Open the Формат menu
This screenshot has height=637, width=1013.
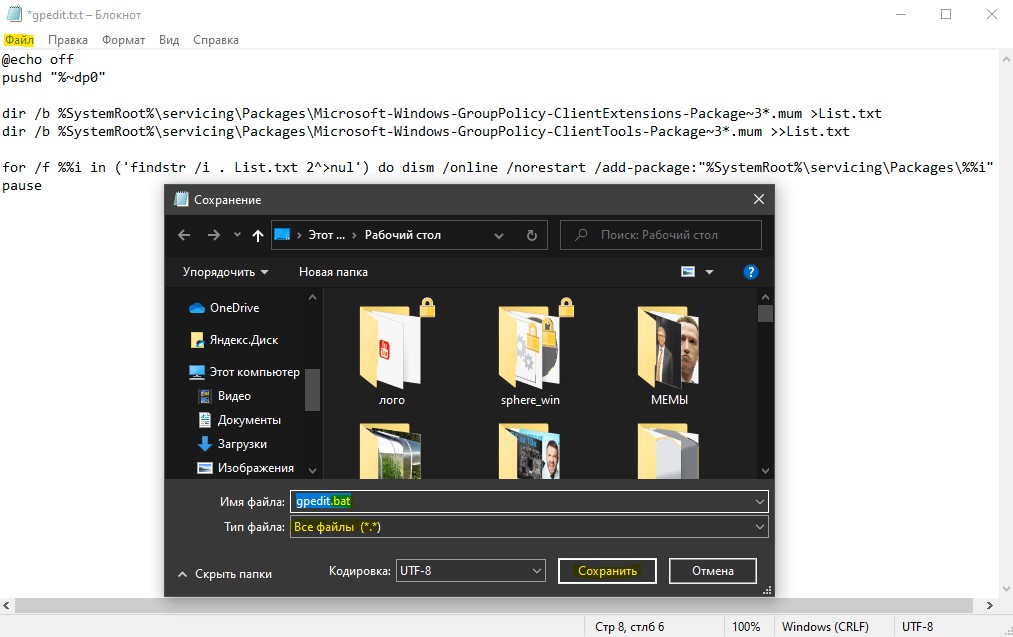point(123,40)
